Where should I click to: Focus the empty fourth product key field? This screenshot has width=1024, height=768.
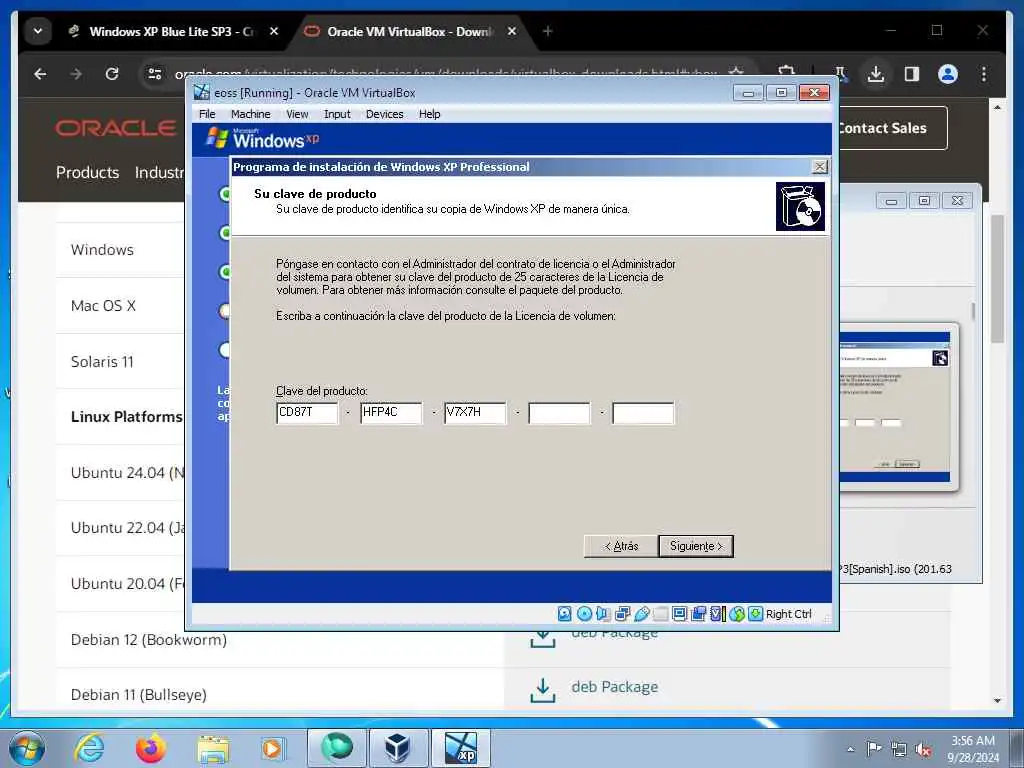pos(560,413)
